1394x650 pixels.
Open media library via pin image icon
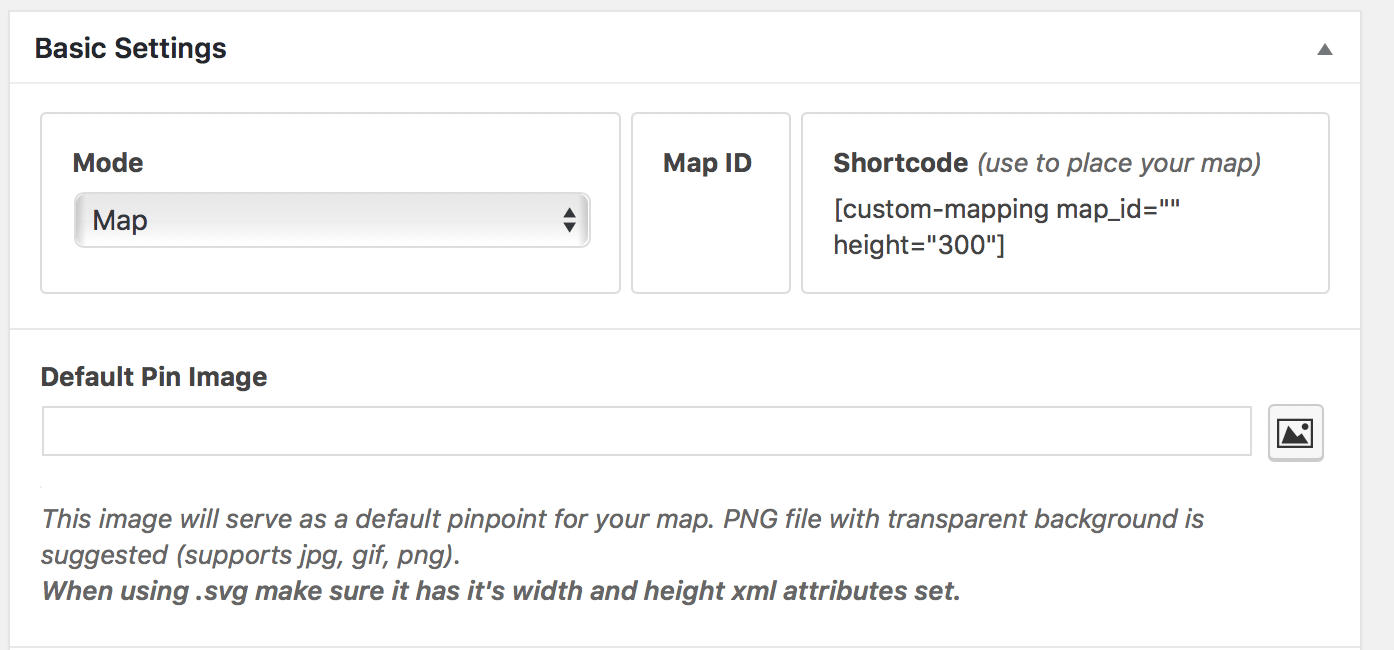point(1295,433)
